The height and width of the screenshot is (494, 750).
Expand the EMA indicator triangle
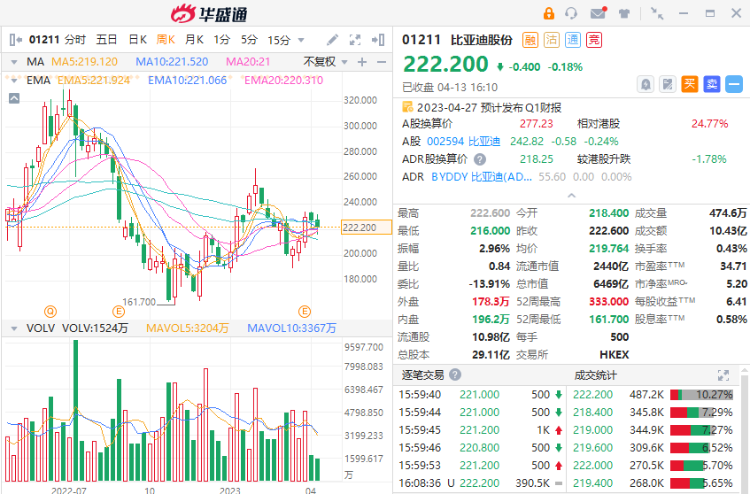tap(14, 80)
